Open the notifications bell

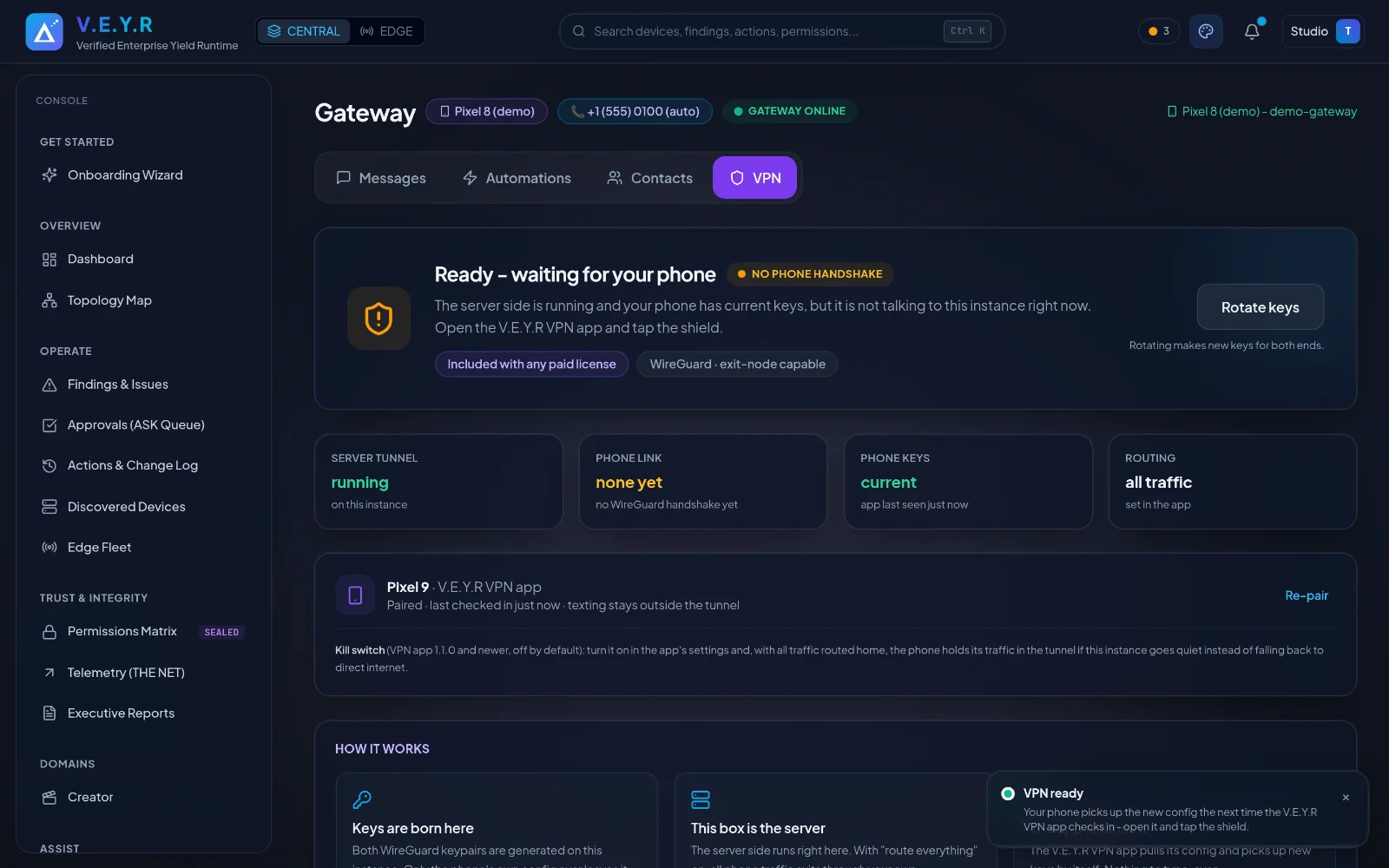[x=1252, y=31]
